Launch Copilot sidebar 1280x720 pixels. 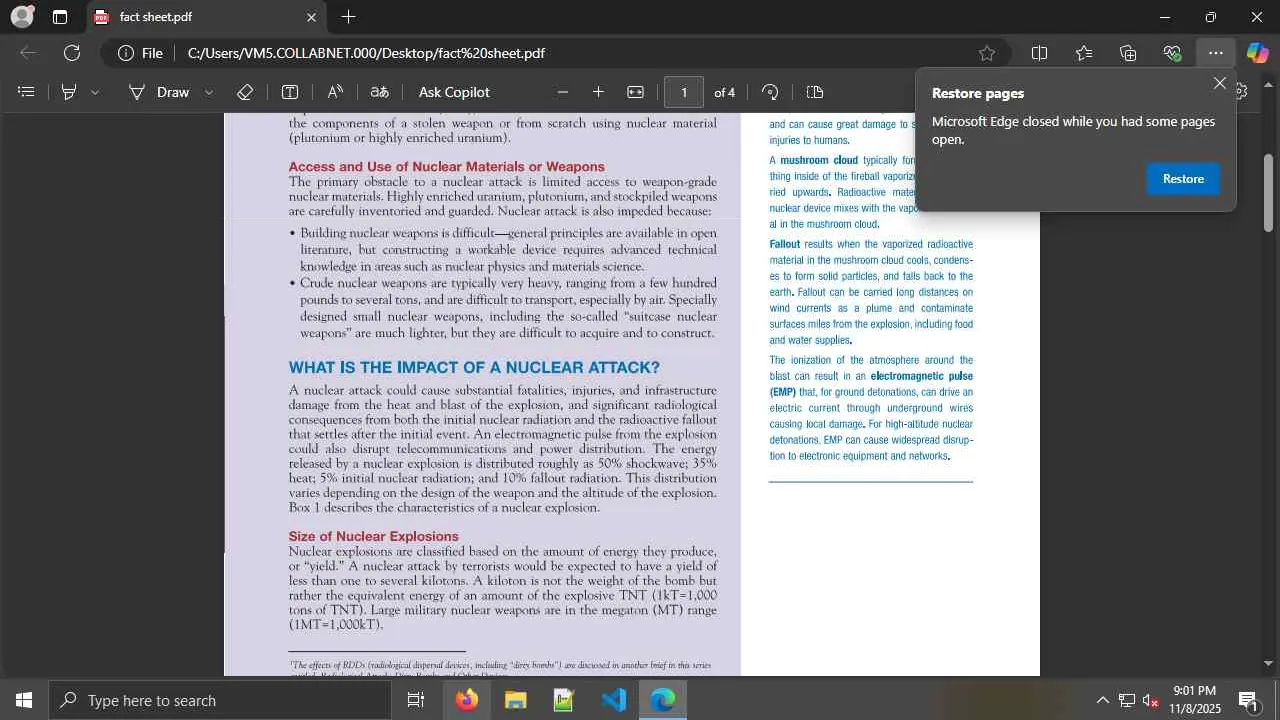[x=1257, y=53]
